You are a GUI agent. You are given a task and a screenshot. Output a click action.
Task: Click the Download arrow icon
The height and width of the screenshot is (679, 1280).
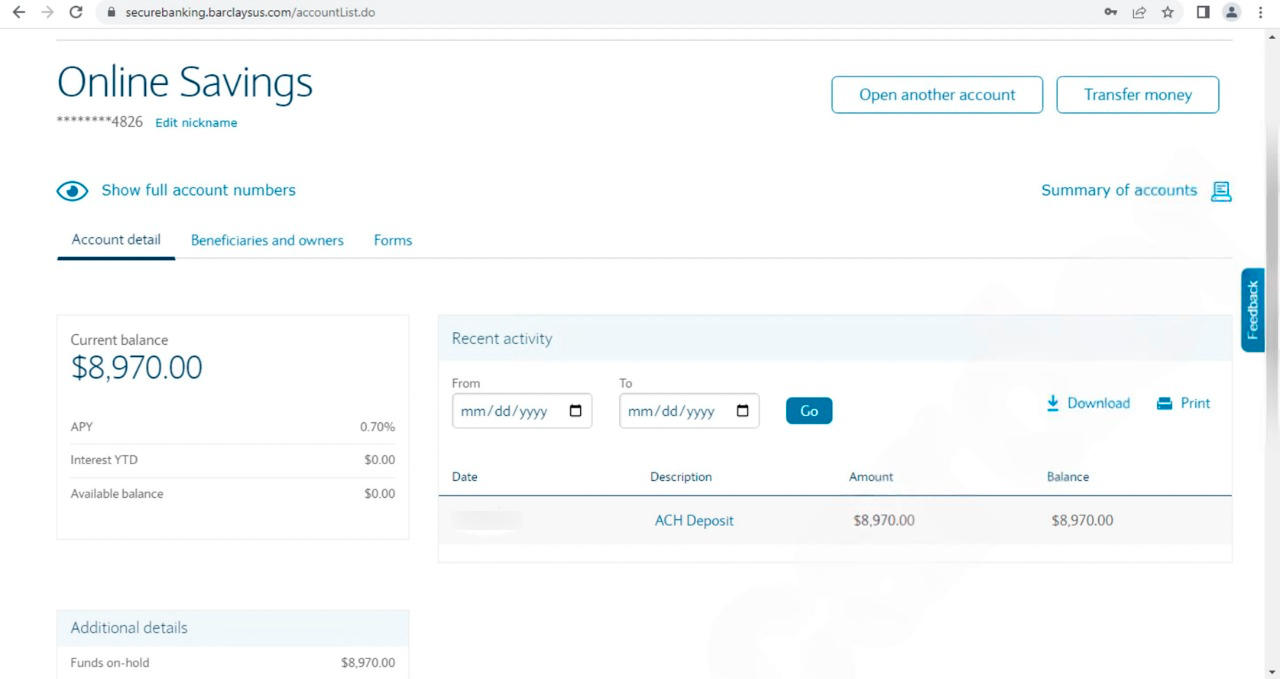pyautogui.click(x=1052, y=403)
